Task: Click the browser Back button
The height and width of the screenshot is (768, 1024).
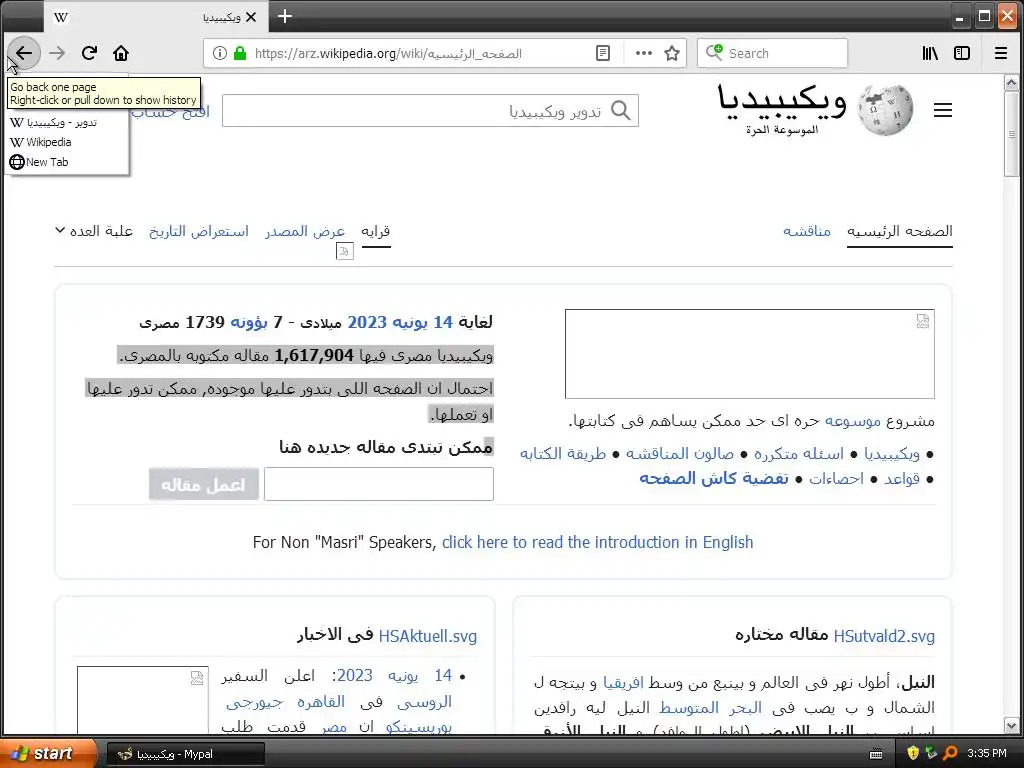Action: coord(24,53)
